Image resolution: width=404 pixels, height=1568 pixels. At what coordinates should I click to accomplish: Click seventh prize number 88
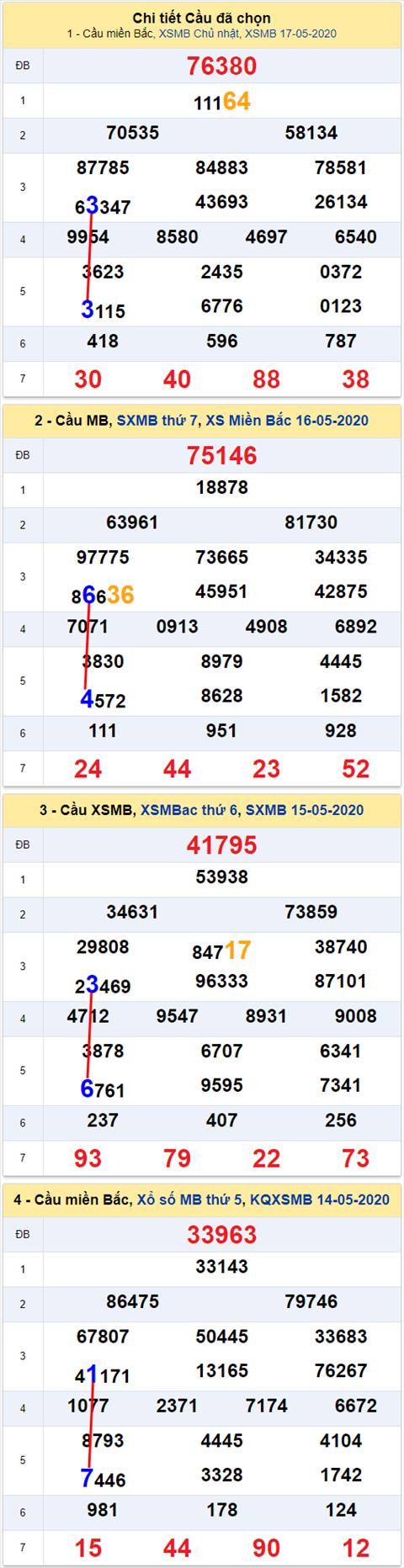point(267,379)
